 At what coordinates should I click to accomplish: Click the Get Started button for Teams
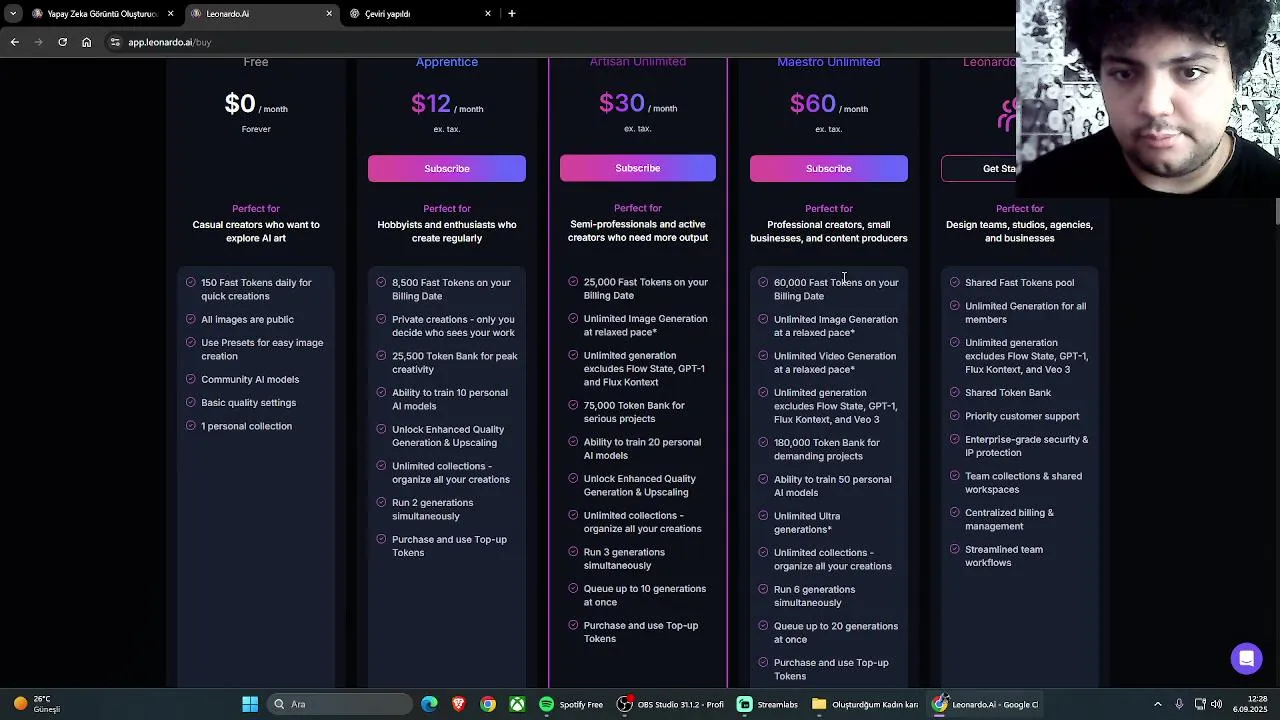(979, 168)
